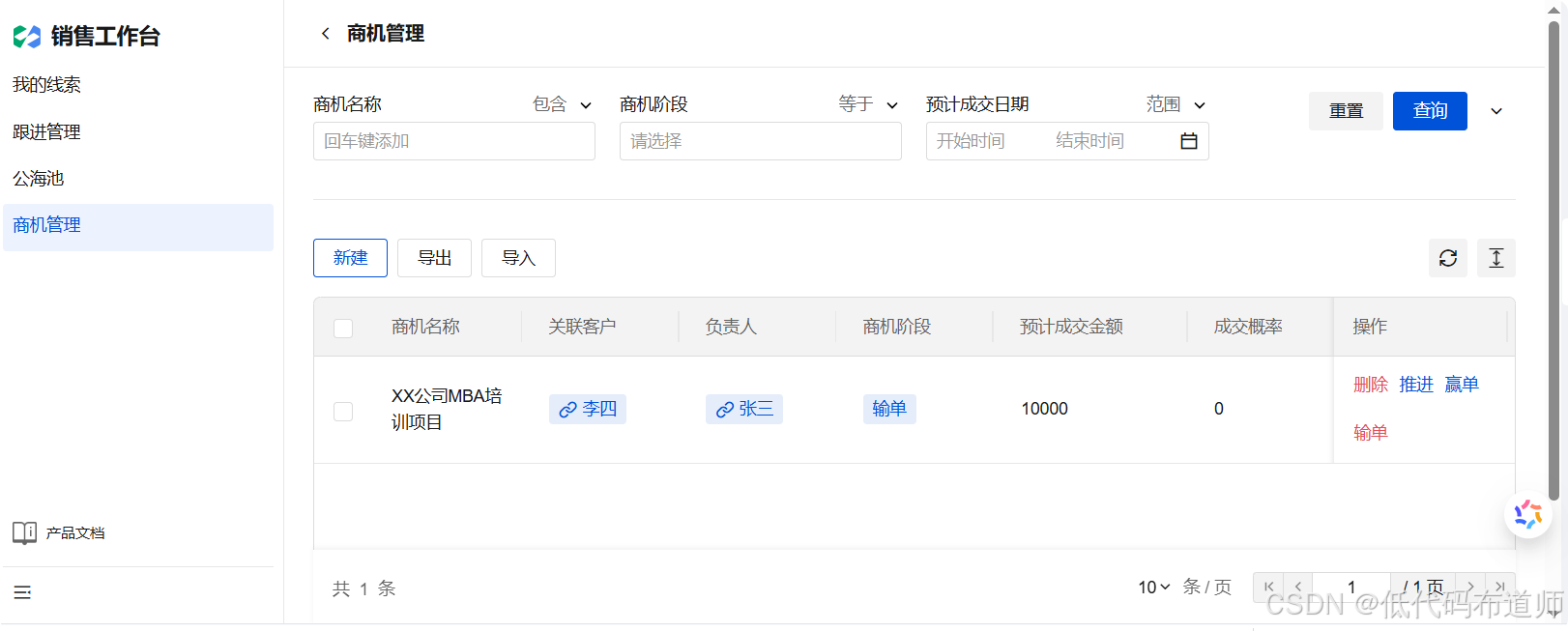This screenshot has height=631, width=1568.
Task: Click 推进 in the row actions
Action: coord(1416,385)
